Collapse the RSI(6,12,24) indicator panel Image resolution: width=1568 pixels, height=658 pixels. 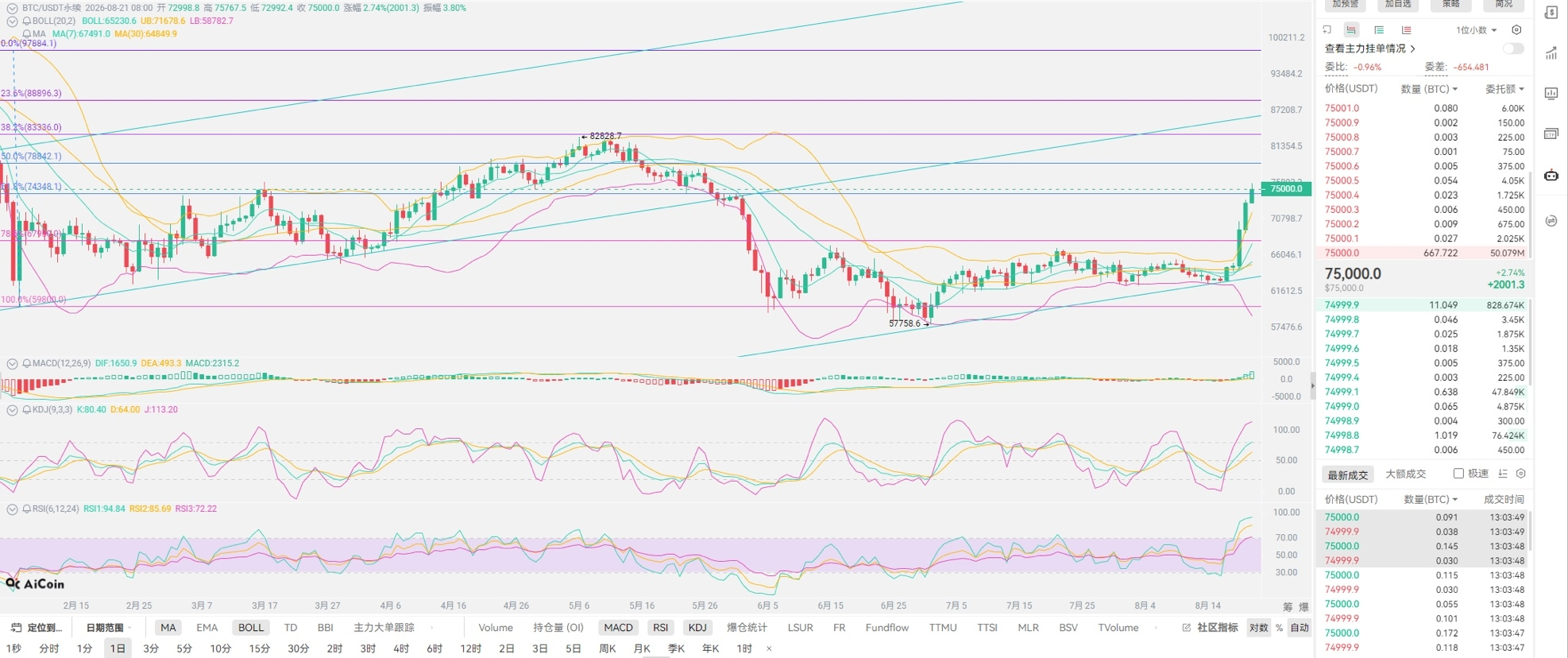pyautogui.click(x=12, y=509)
